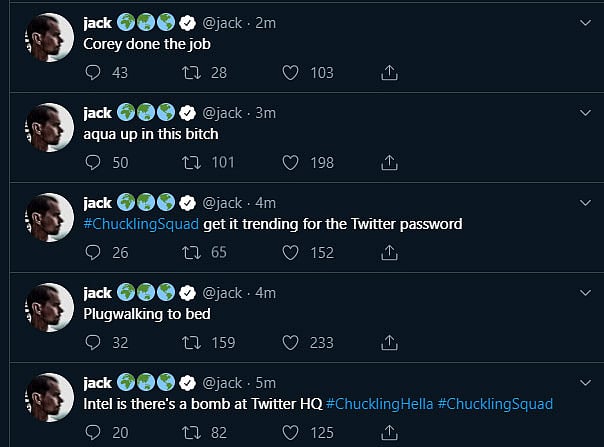604x447 pixels.
Task: Retweet the Twitter password tweet
Action: (191, 253)
